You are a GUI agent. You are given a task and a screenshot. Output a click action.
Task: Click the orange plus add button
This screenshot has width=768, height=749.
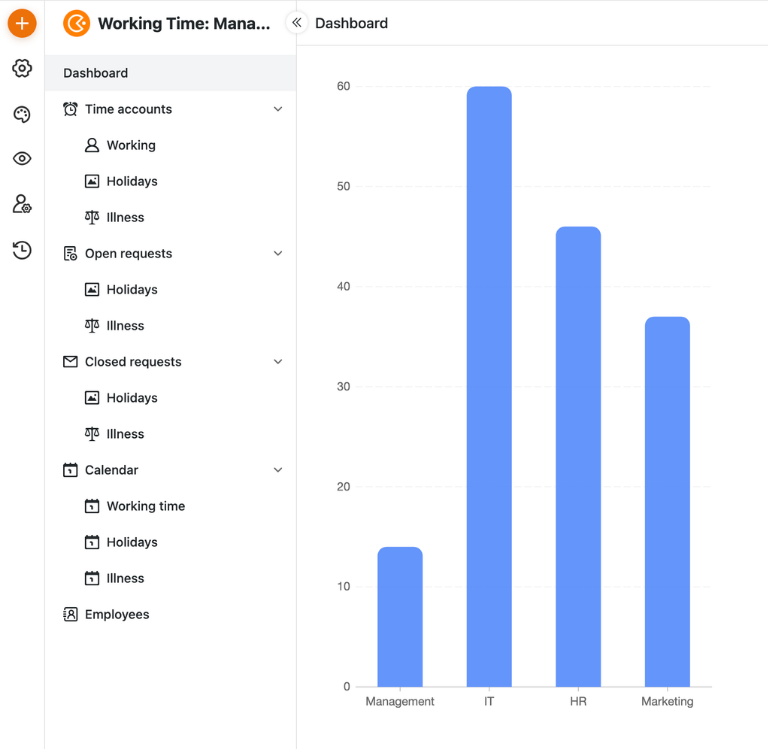click(22, 23)
